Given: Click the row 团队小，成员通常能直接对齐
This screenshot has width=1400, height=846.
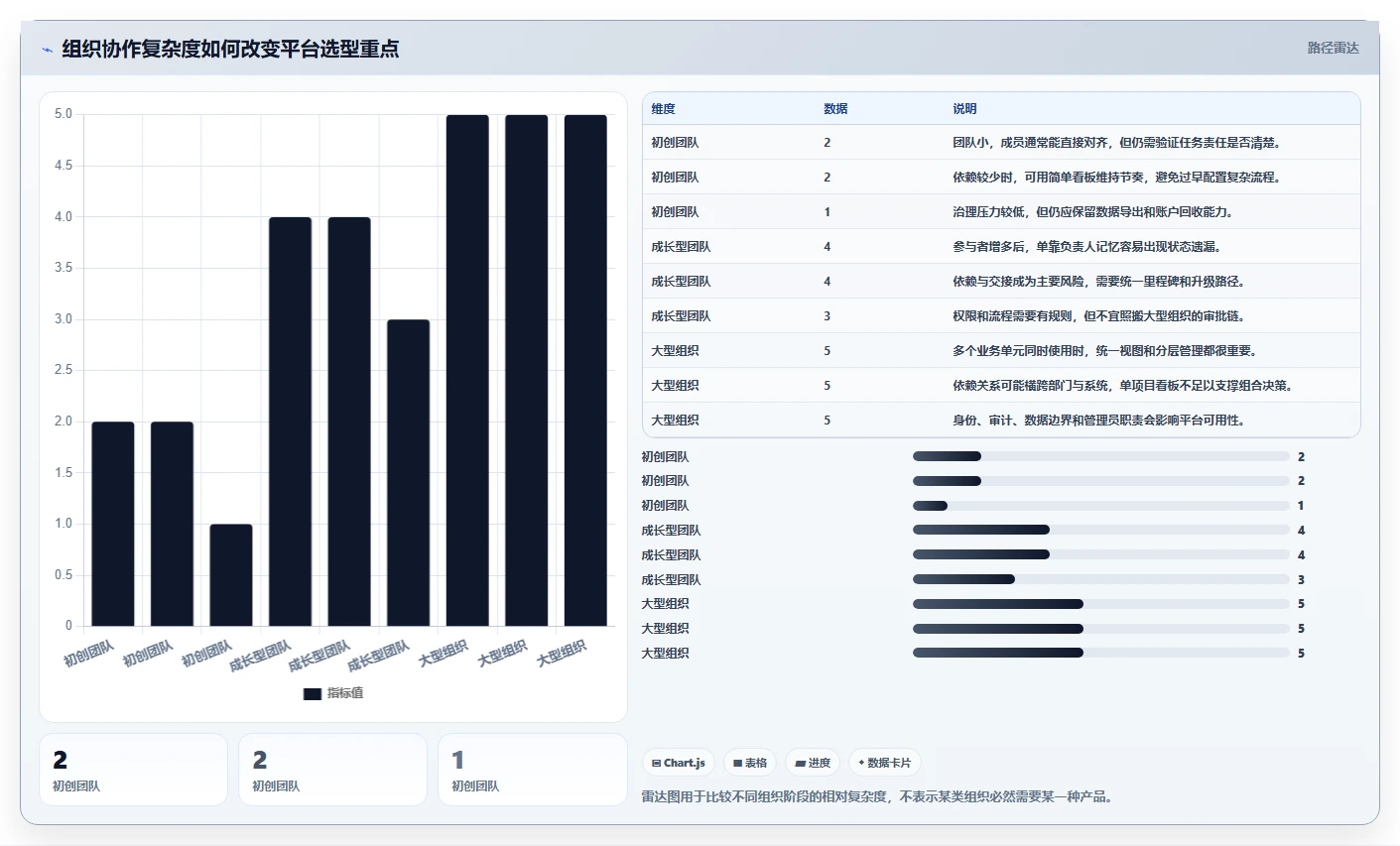Looking at the screenshot, I should click(1001, 143).
